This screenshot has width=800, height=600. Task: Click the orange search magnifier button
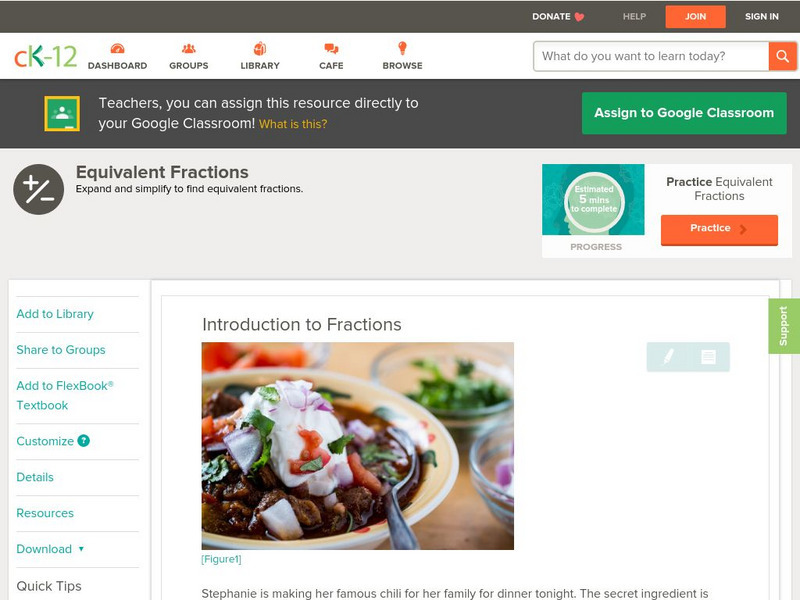click(x=782, y=56)
